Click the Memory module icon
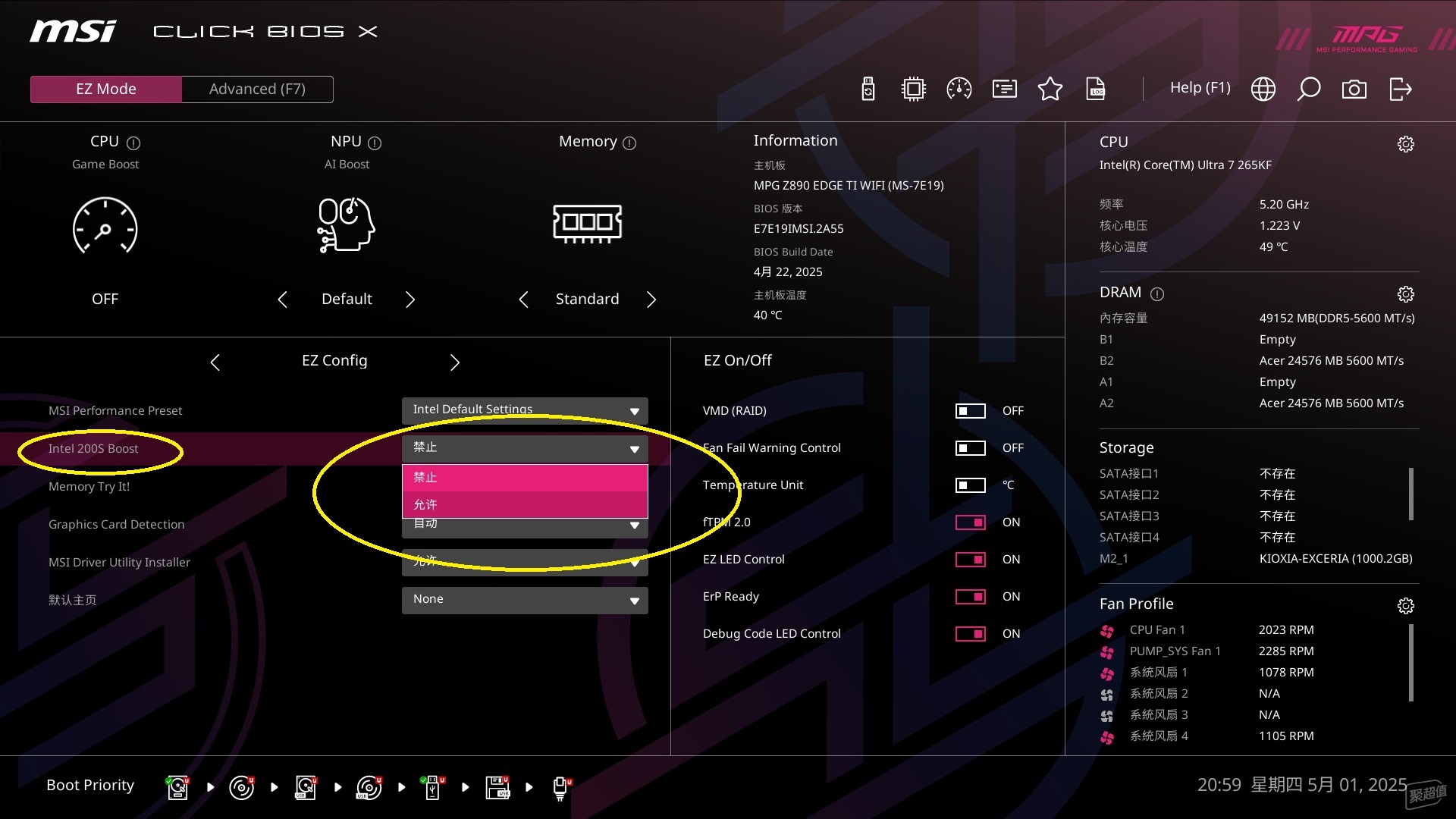The image size is (1456, 819). click(588, 223)
